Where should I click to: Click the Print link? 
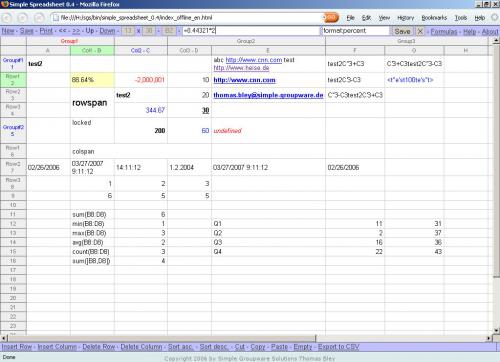click(x=46, y=31)
